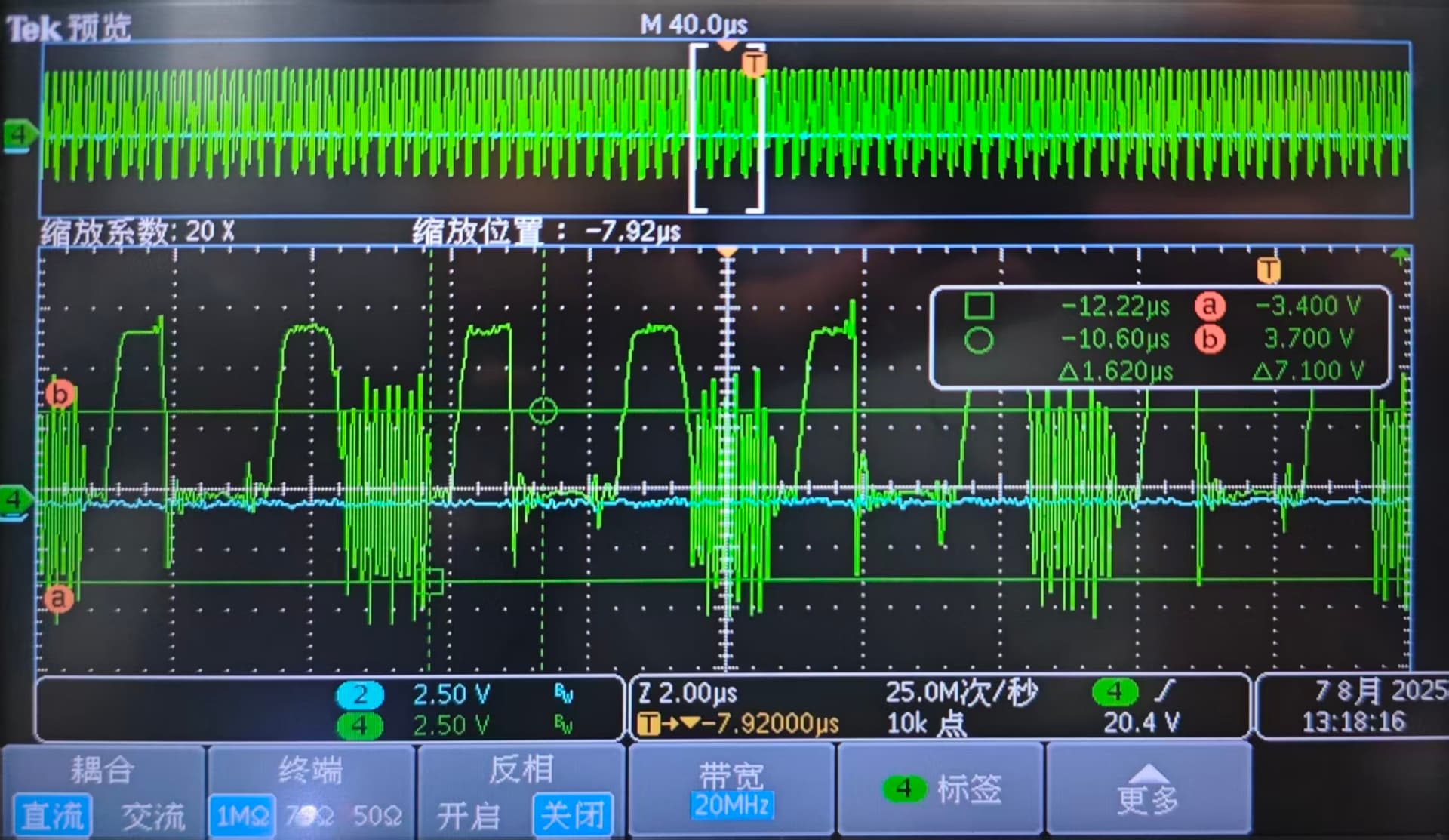
Task: Turn invert on with 开启
Action: click(x=468, y=815)
